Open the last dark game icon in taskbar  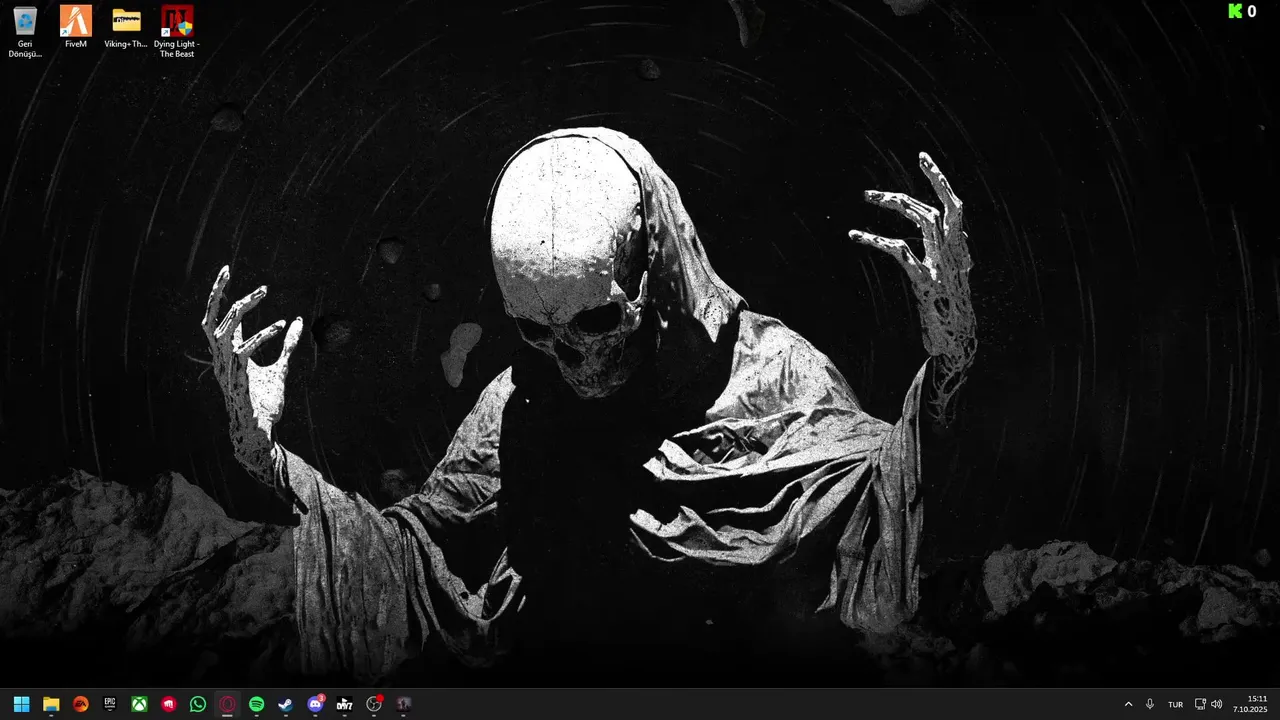[403, 704]
